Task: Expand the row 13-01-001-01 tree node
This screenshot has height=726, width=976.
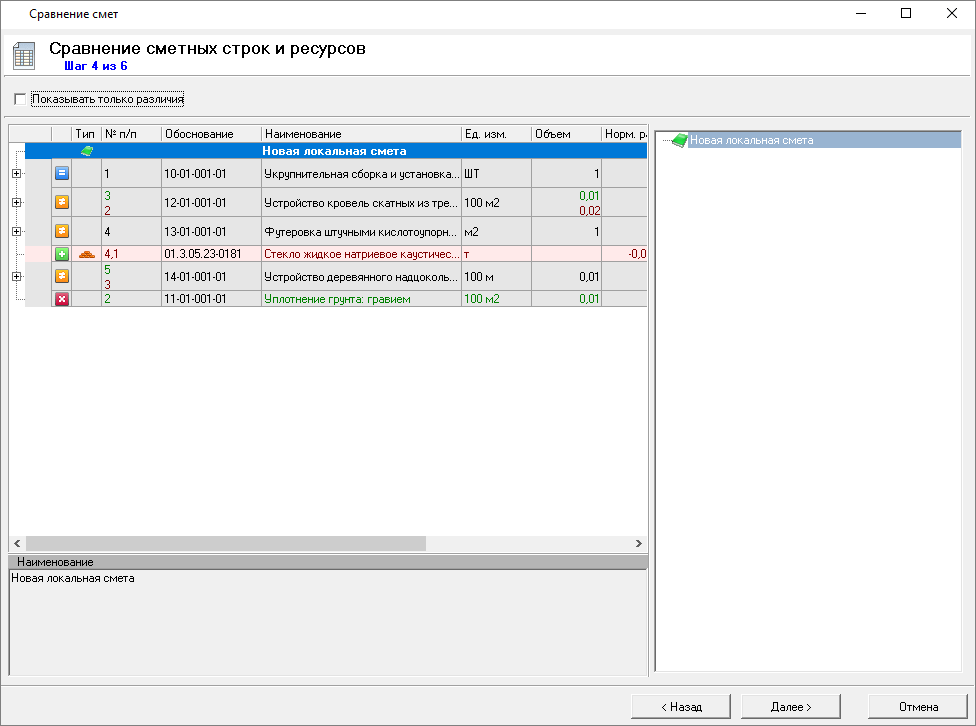Action: [x=16, y=231]
